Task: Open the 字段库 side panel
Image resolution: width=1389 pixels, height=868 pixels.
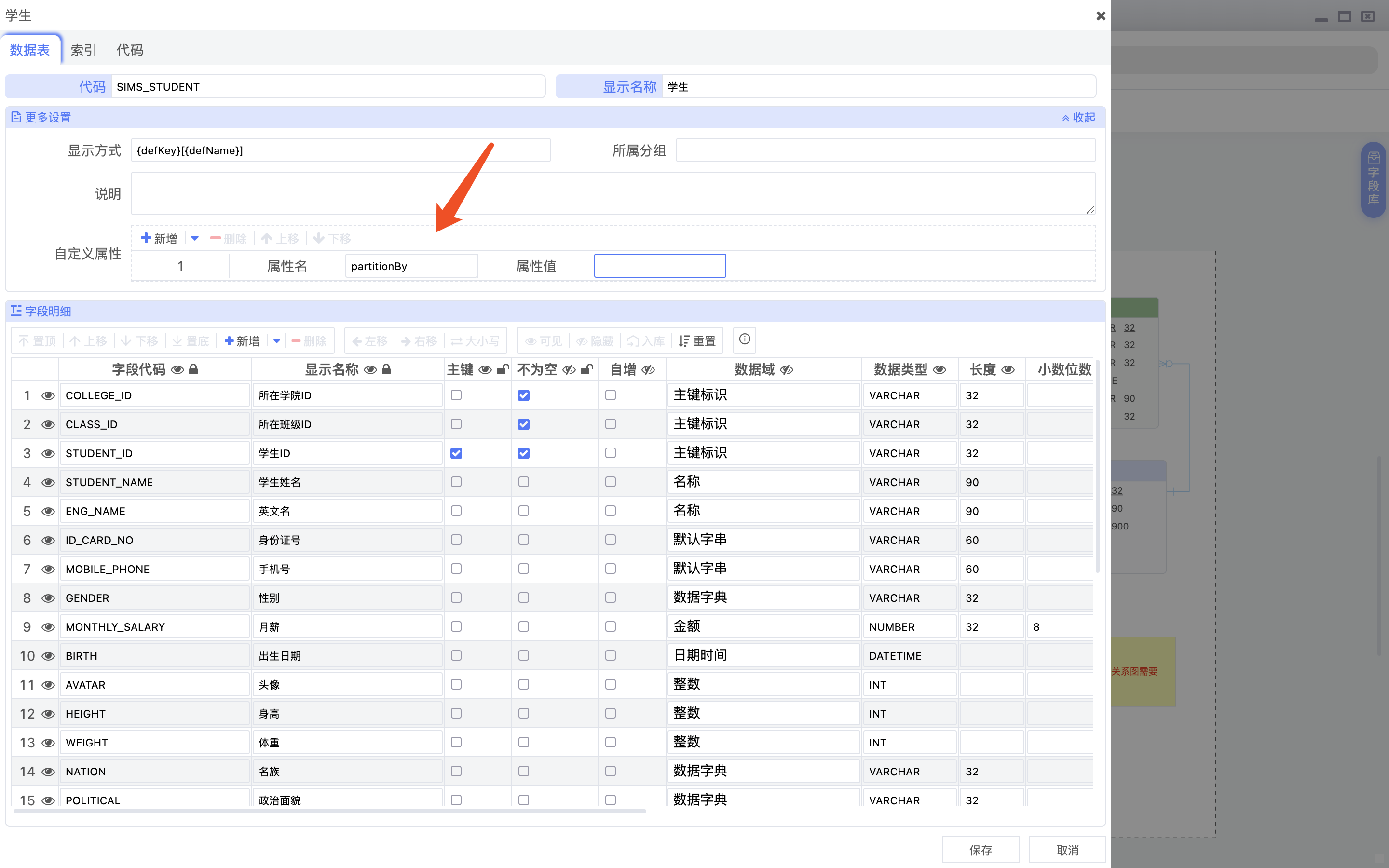Action: (1373, 179)
